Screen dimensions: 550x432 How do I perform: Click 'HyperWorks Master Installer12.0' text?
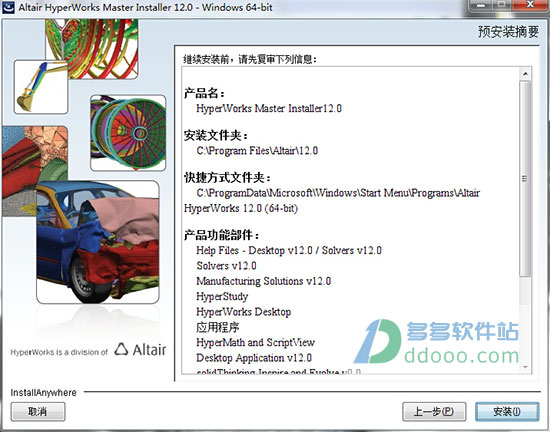point(269,108)
